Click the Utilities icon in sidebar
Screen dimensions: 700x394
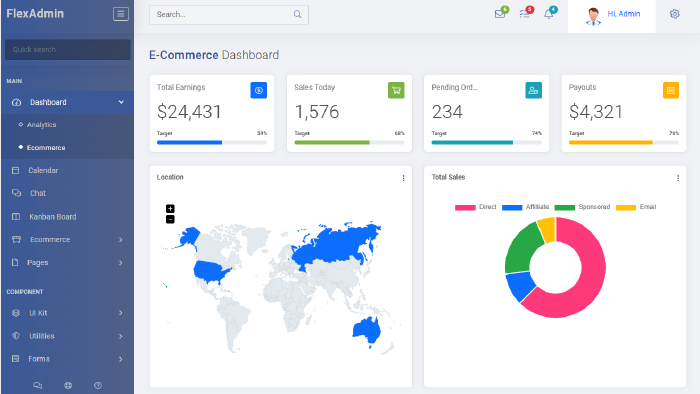(x=16, y=336)
